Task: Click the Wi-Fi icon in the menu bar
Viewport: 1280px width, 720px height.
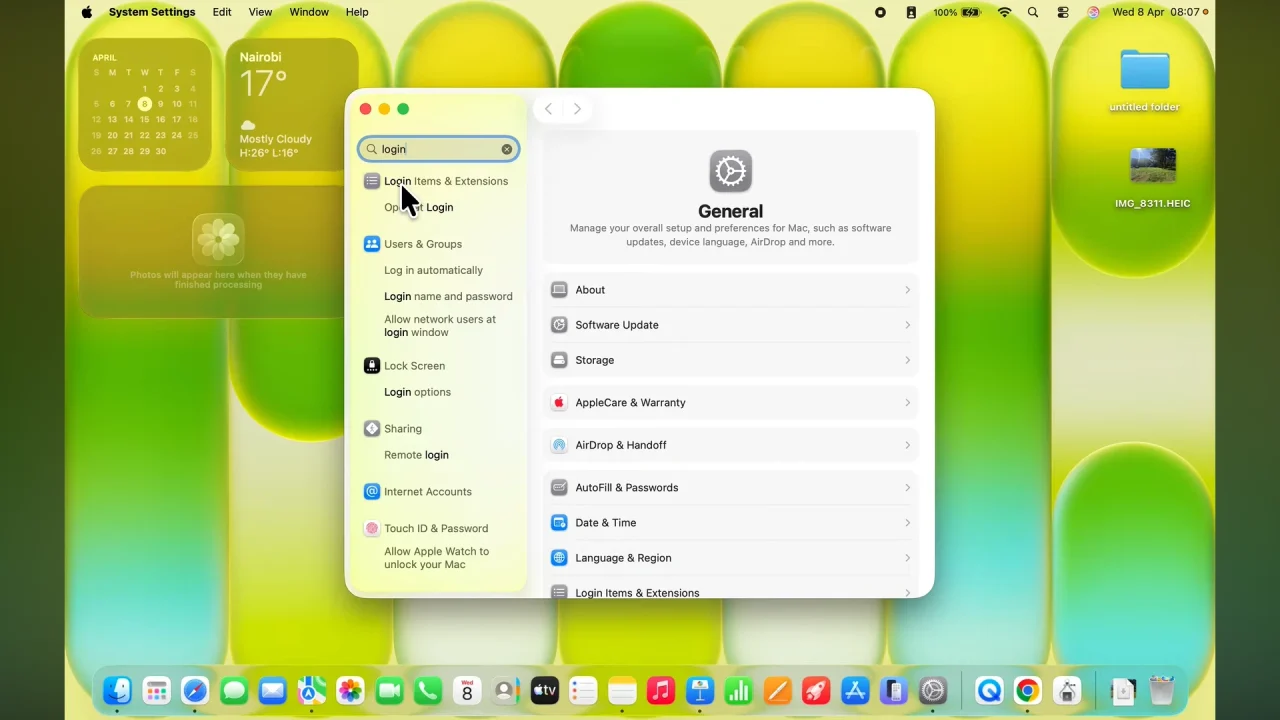Action: [x=1005, y=12]
